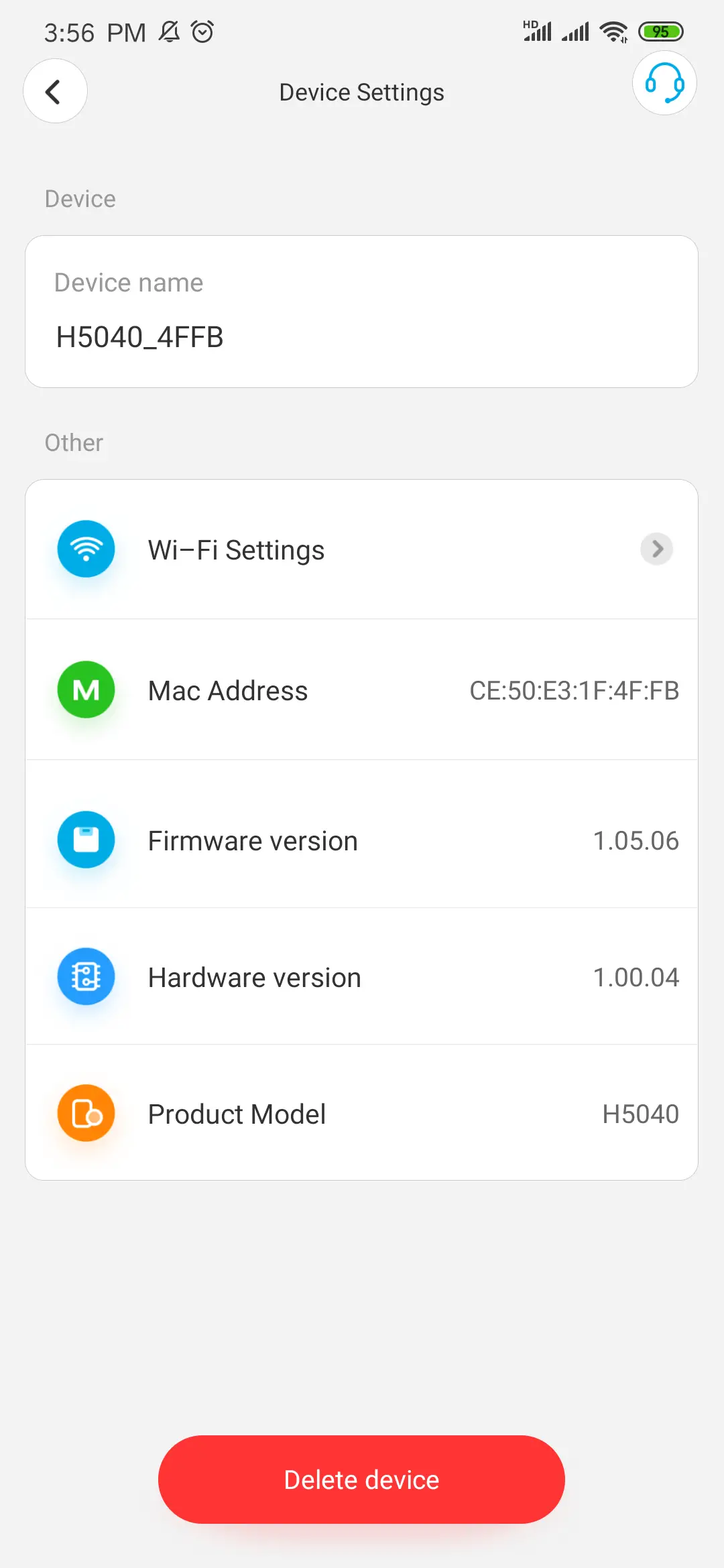Select the Firmware version icon
724x1568 pixels.
86,840
